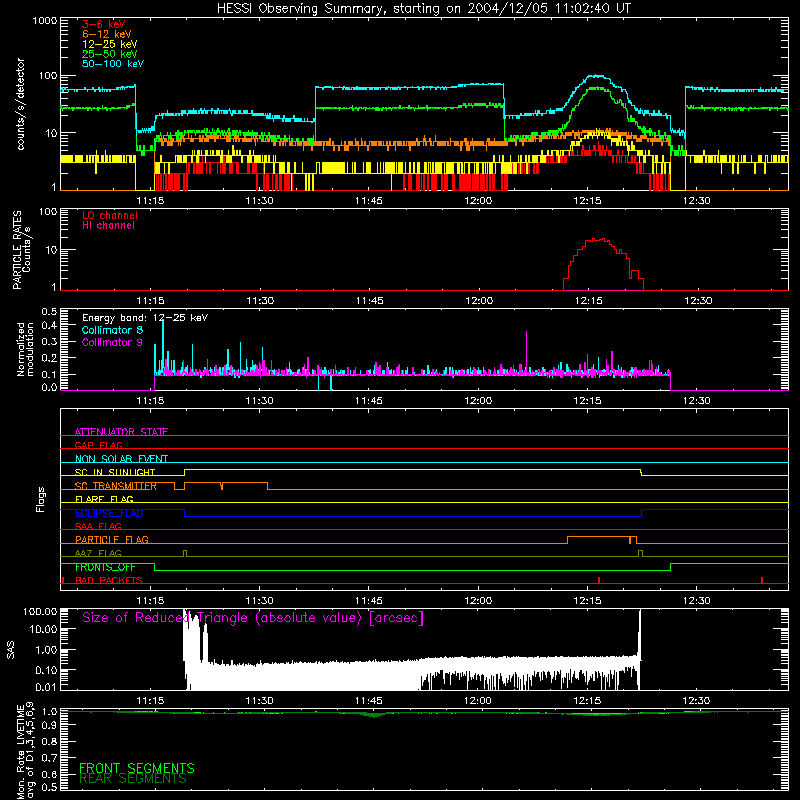Click 12:00 time label under counts plot
Screen dimensions: 800x800
click(x=479, y=201)
